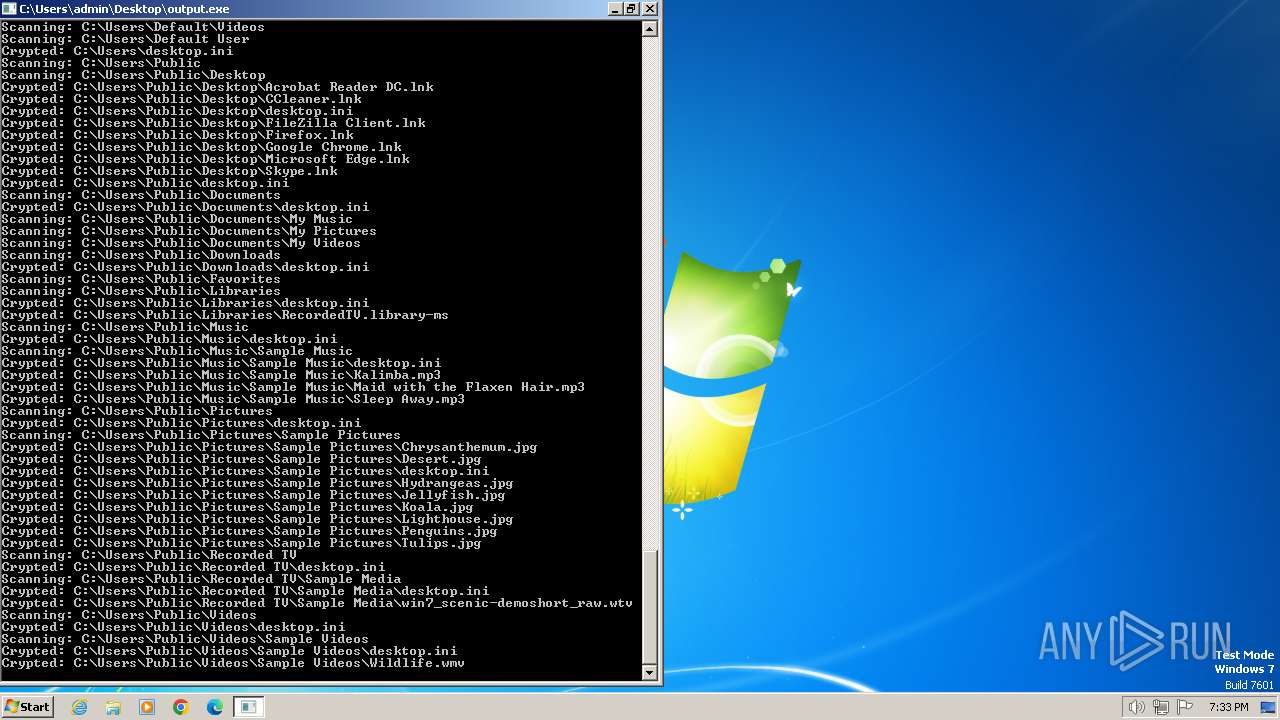
Task: Click 'Scanning: C:\Users\Public\Videos\Sample Videos' line
Action: (185, 639)
